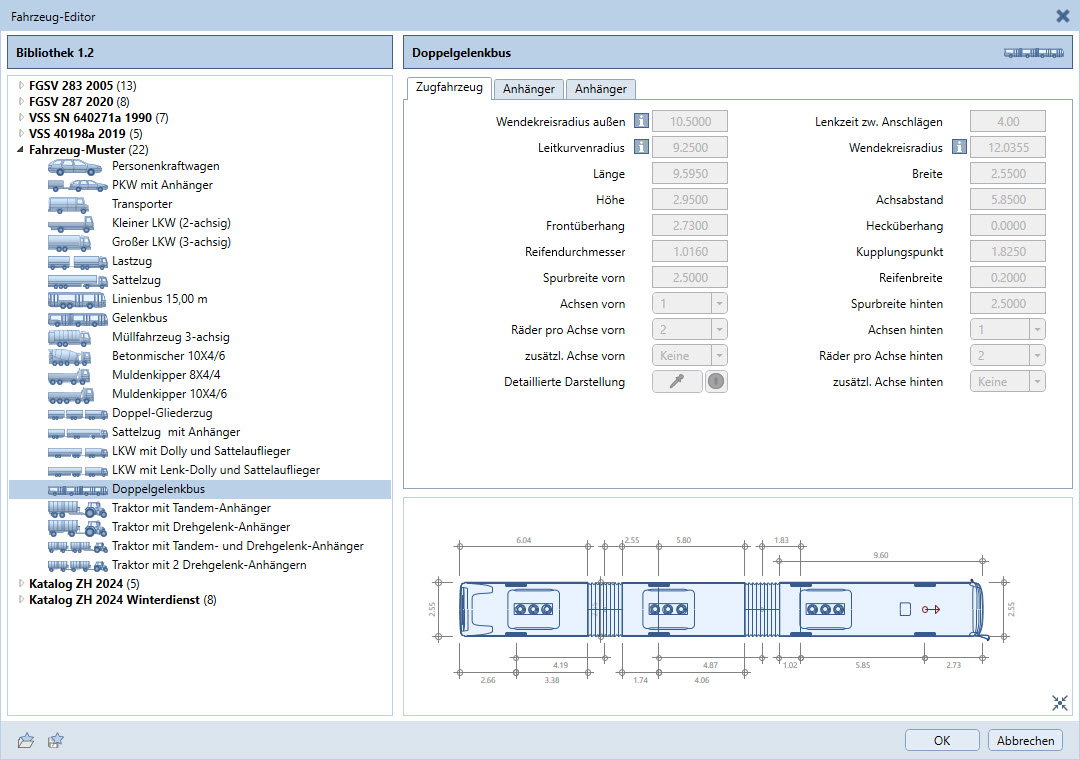1080x760 pixels.
Task: Click info icon next to Wendekreisradius field
Action: click(x=959, y=147)
